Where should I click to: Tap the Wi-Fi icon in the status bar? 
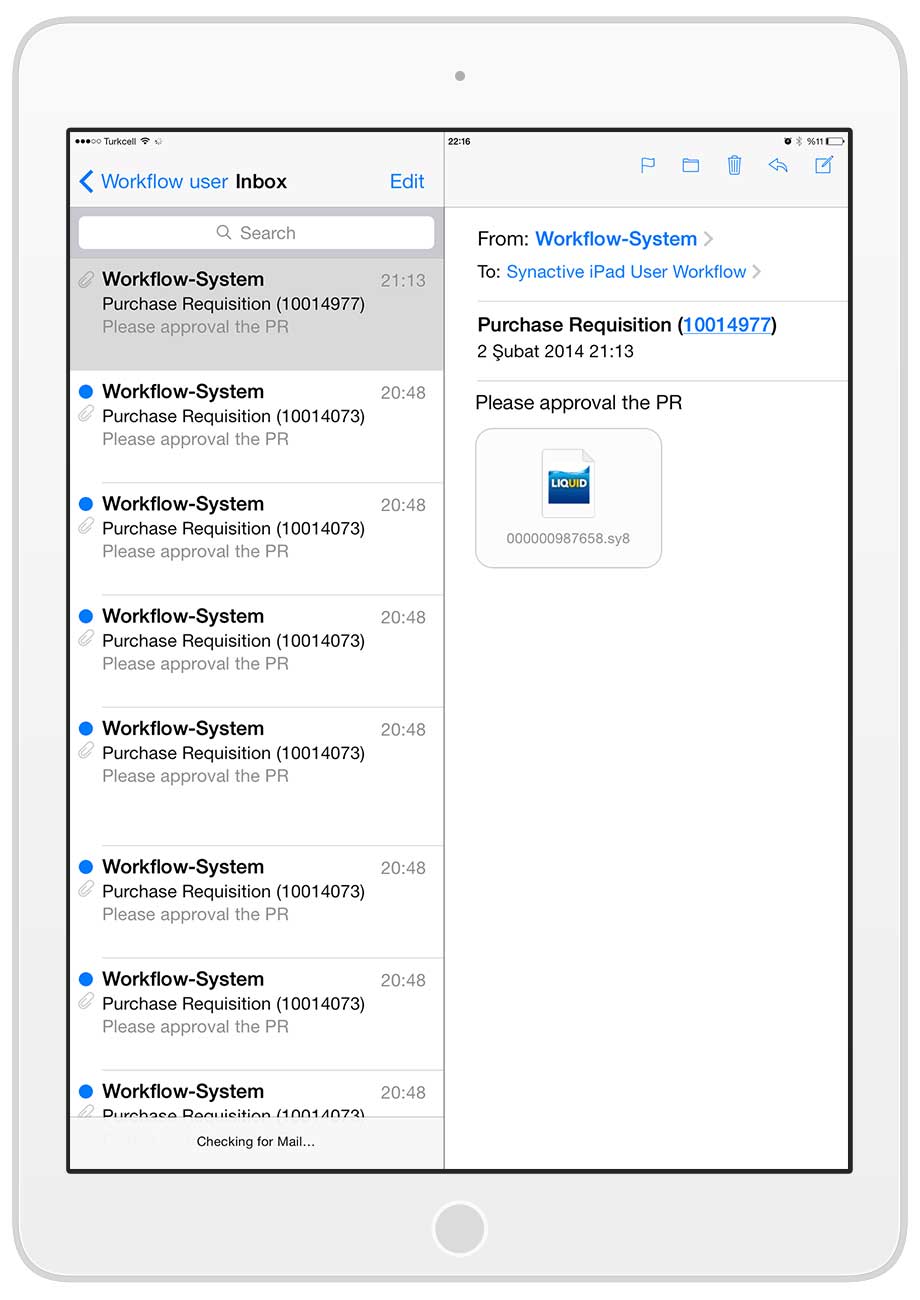[145, 141]
